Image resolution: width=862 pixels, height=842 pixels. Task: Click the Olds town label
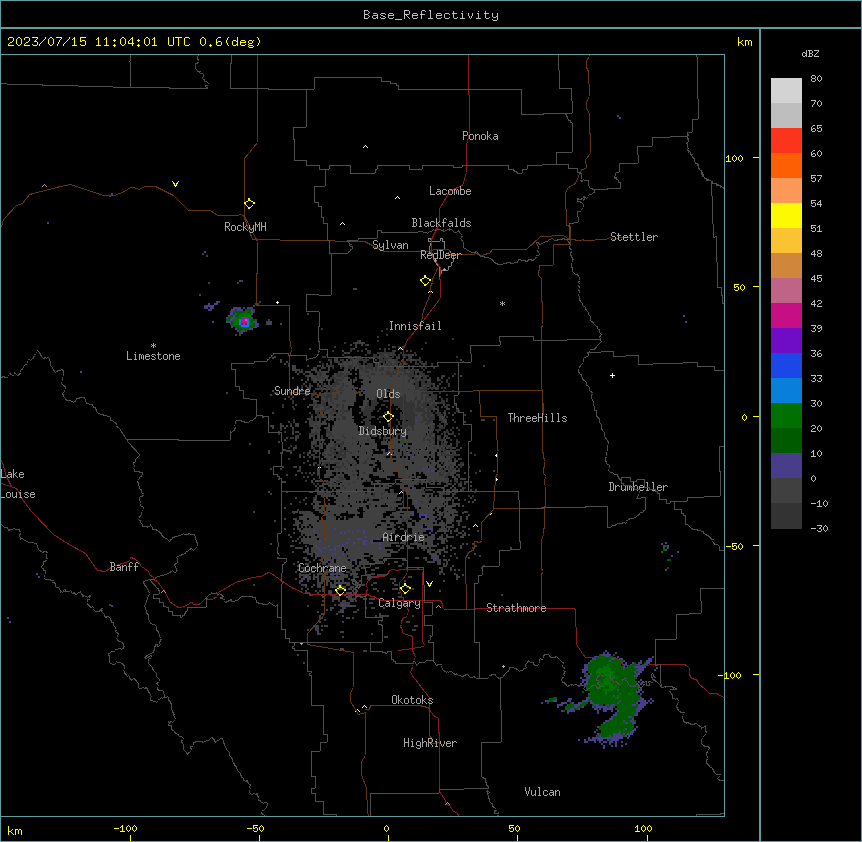(388, 394)
